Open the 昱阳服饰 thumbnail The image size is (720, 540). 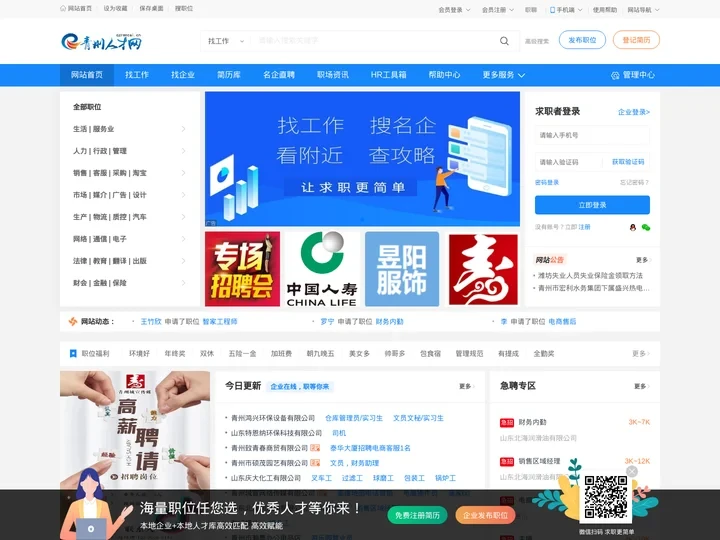click(x=402, y=269)
